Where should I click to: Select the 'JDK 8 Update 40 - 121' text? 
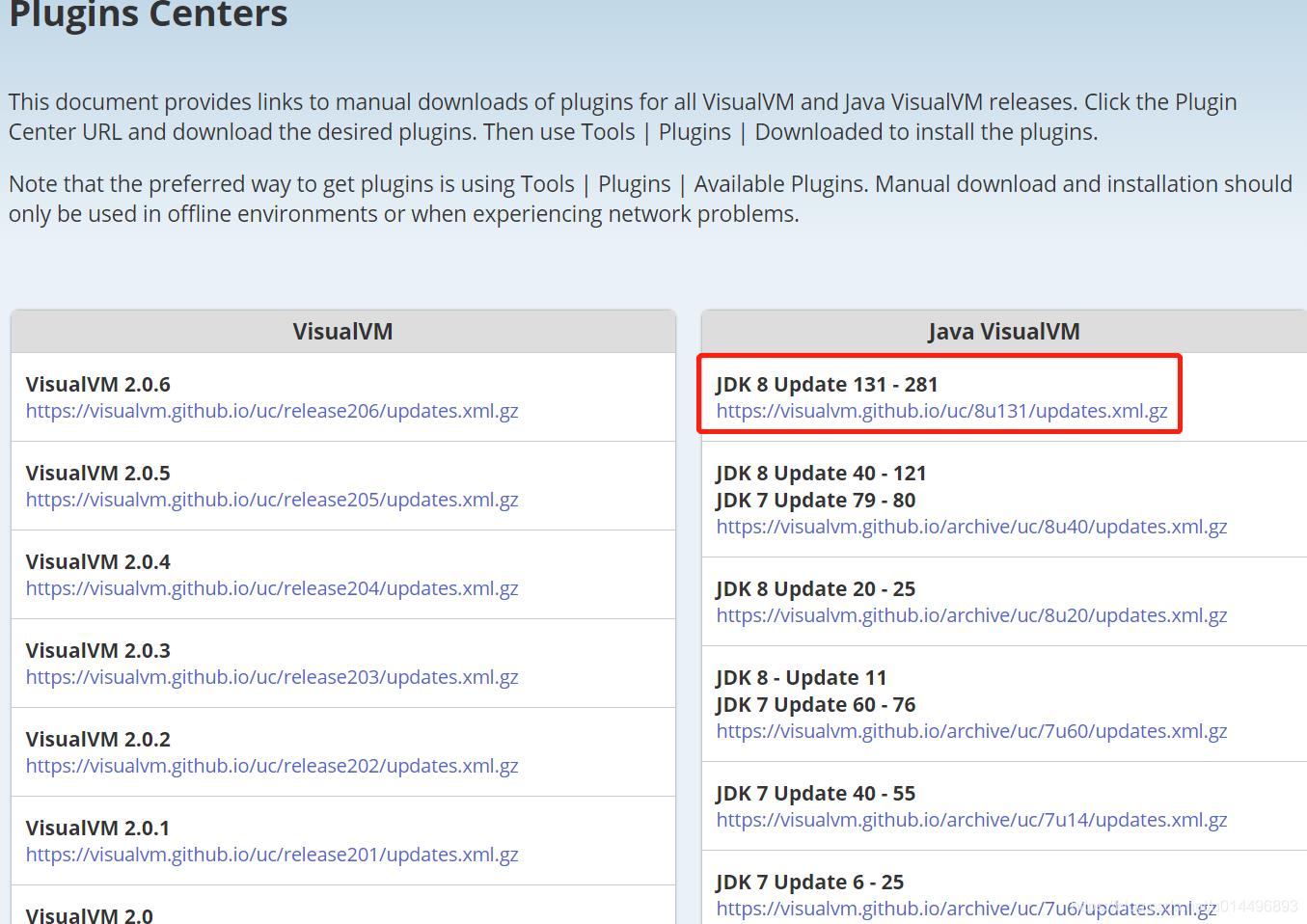(x=821, y=473)
